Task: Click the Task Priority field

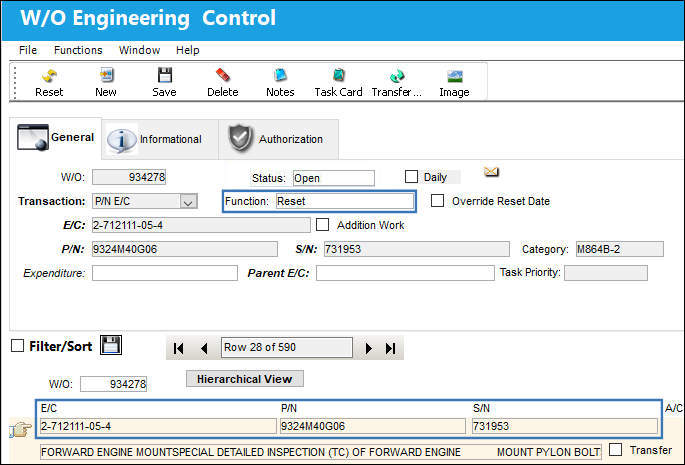Action: pos(606,273)
